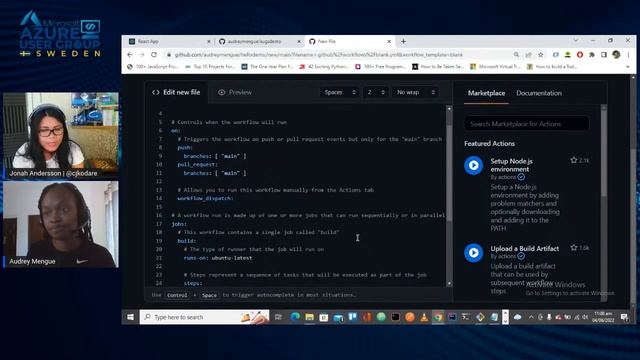Reload the page with the refresh icon

pos(154,55)
